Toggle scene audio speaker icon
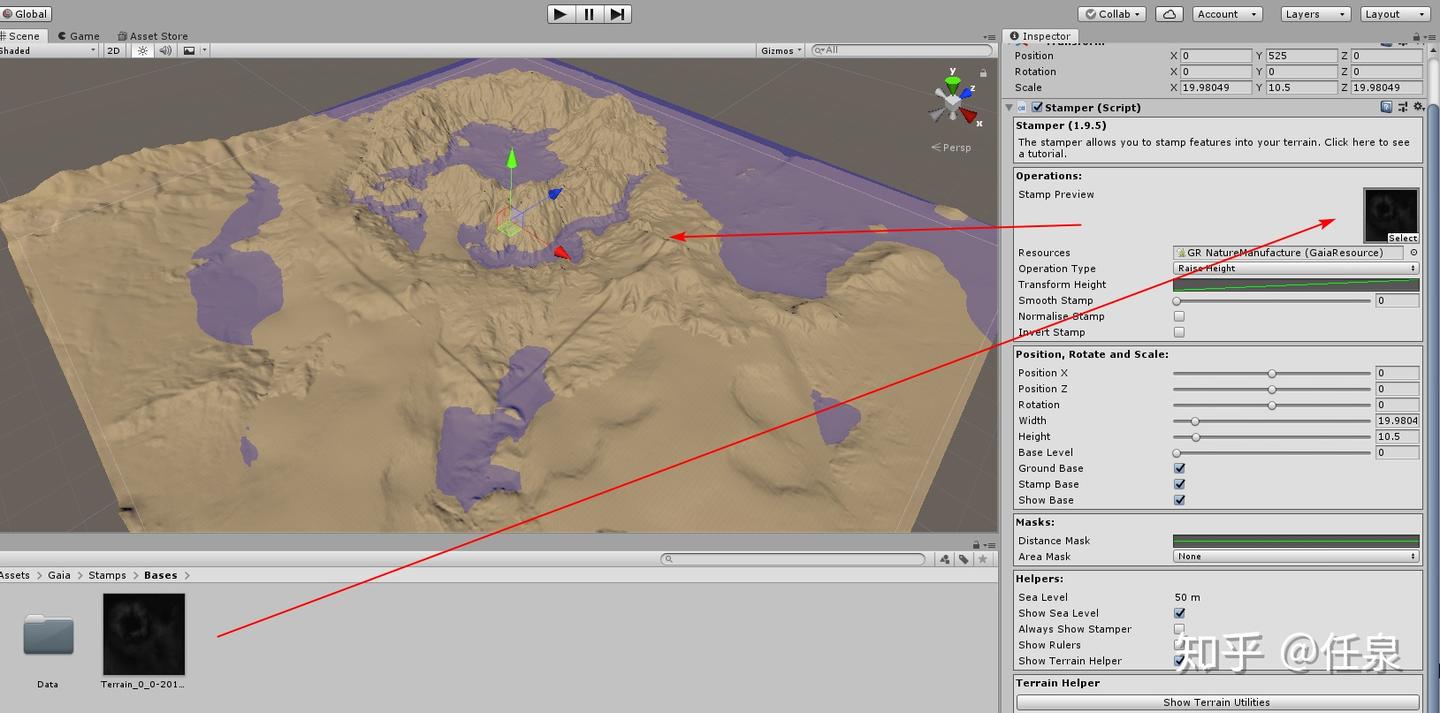 pos(165,50)
